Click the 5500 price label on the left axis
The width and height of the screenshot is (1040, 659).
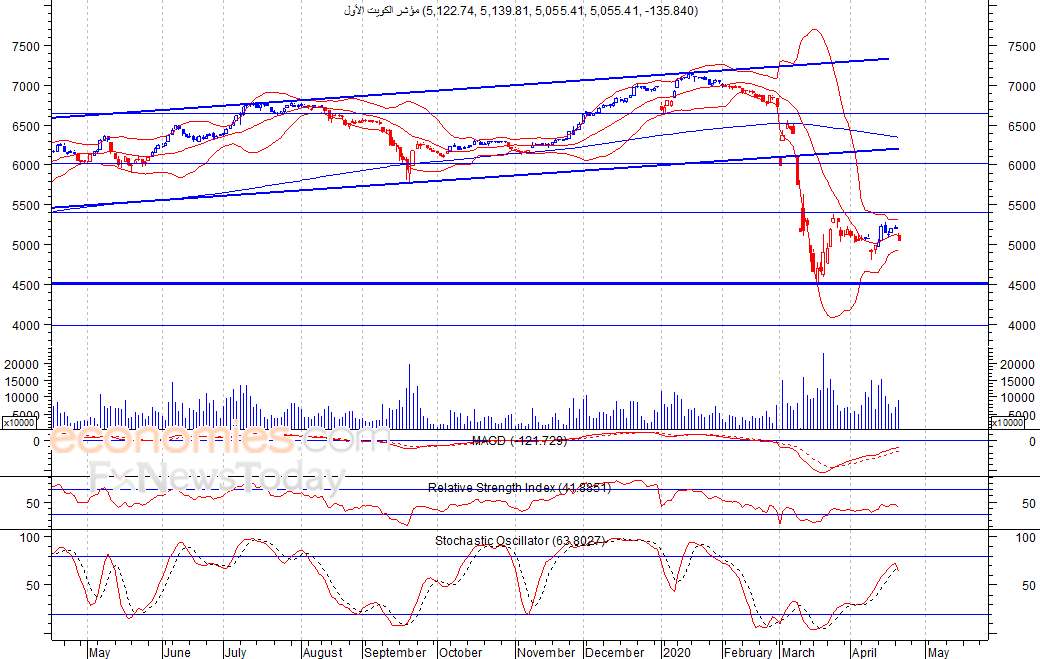pyautogui.click(x=26, y=206)
